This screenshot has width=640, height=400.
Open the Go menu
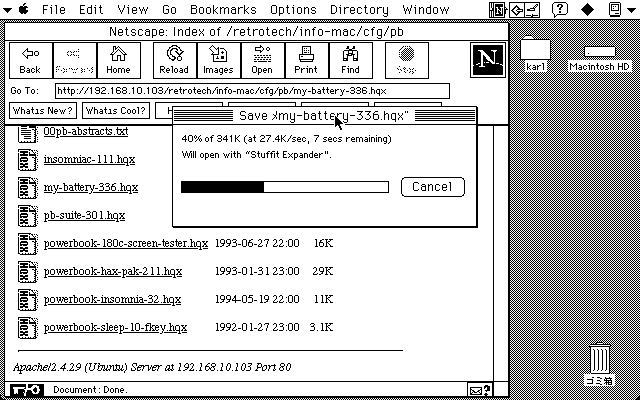tap(169, 9)
